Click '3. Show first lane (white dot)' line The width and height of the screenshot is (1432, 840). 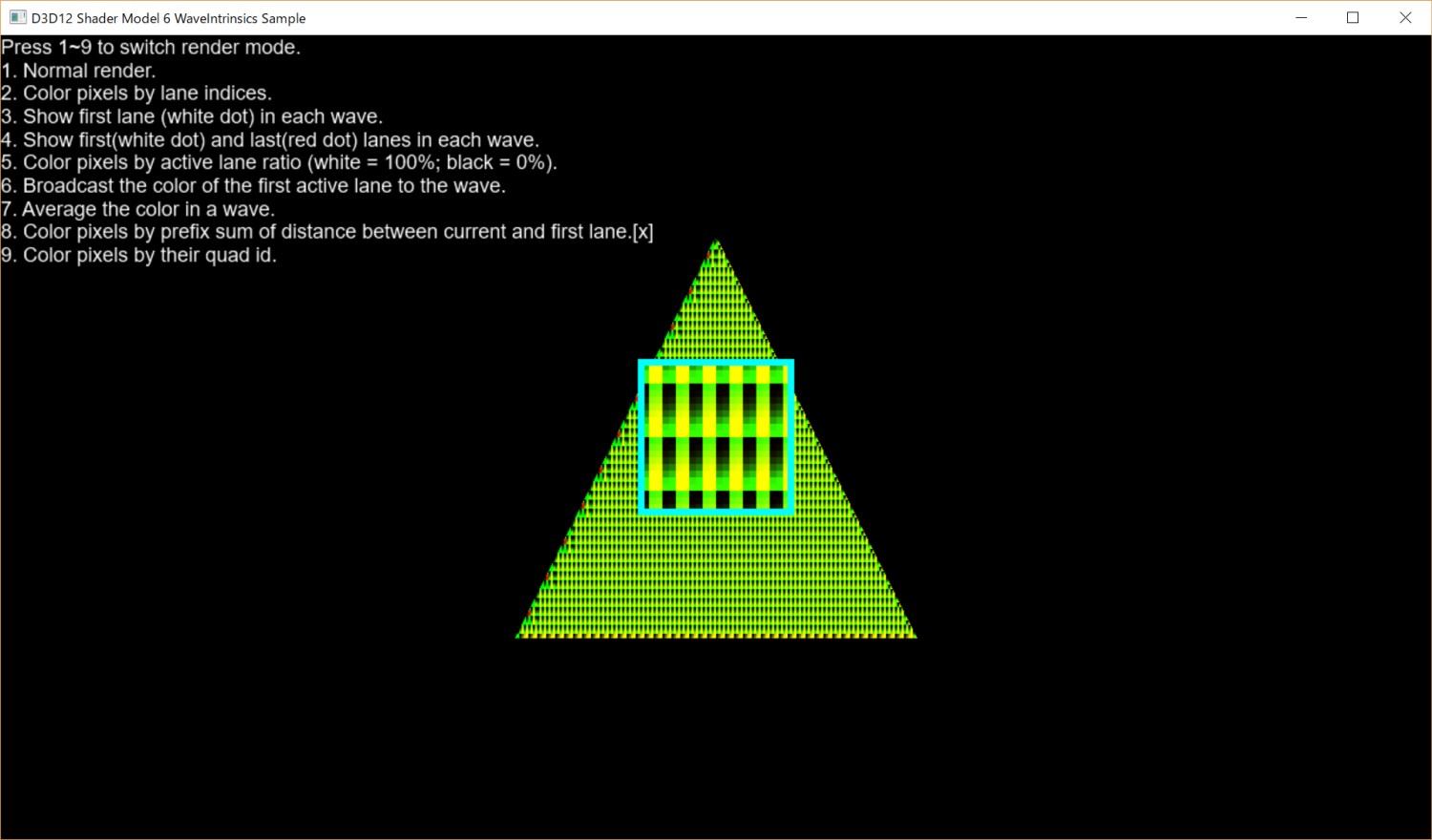tap(192, 116)
